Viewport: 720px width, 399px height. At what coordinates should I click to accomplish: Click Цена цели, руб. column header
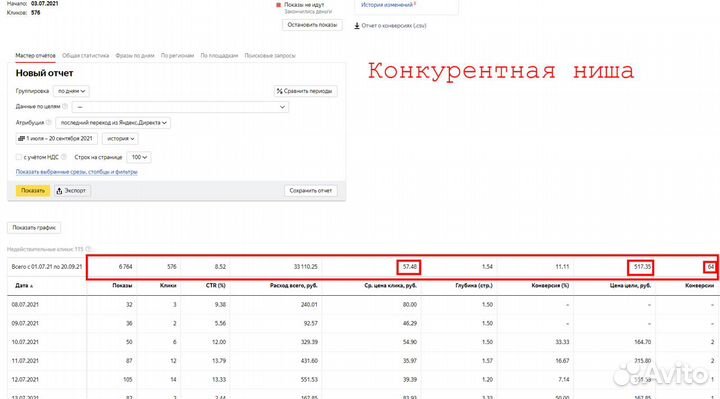coord(630,286)
